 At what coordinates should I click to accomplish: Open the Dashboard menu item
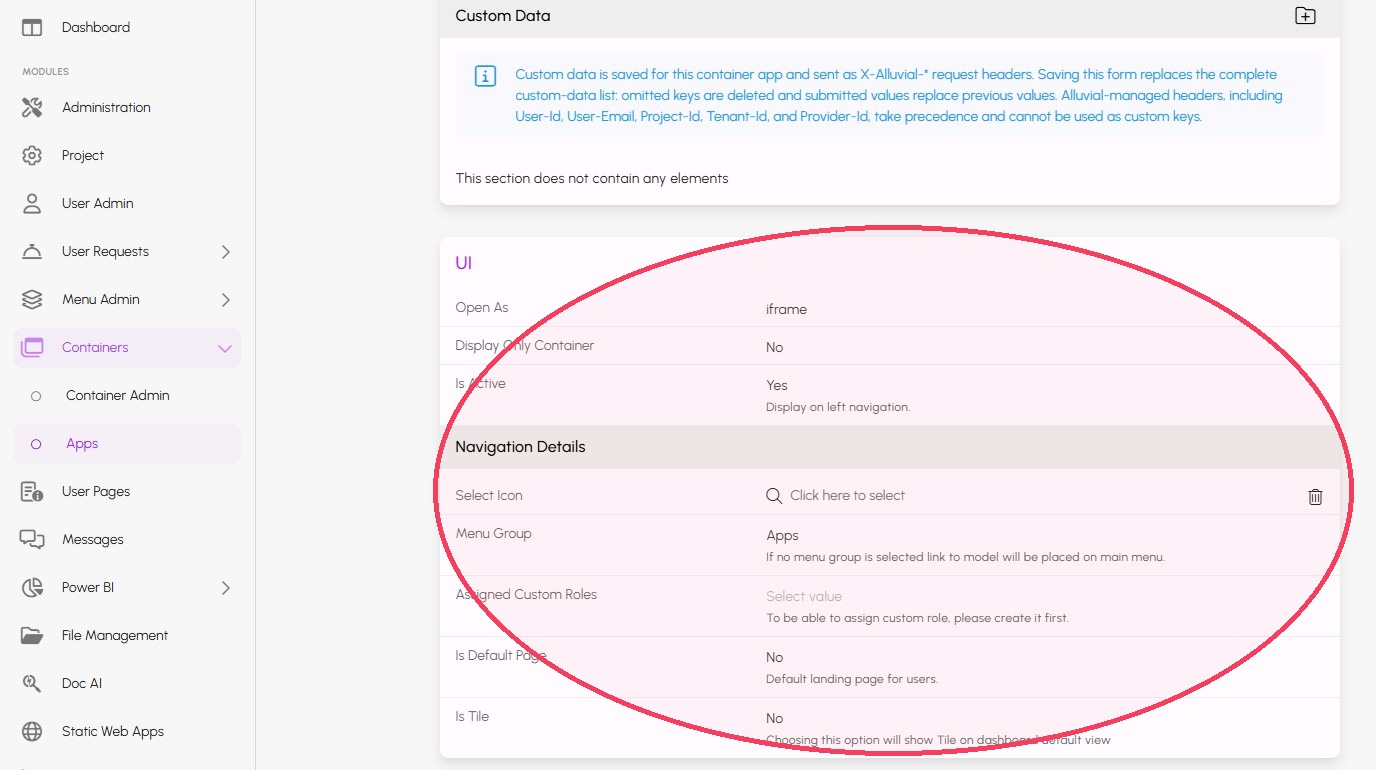[x=127, y=27]
